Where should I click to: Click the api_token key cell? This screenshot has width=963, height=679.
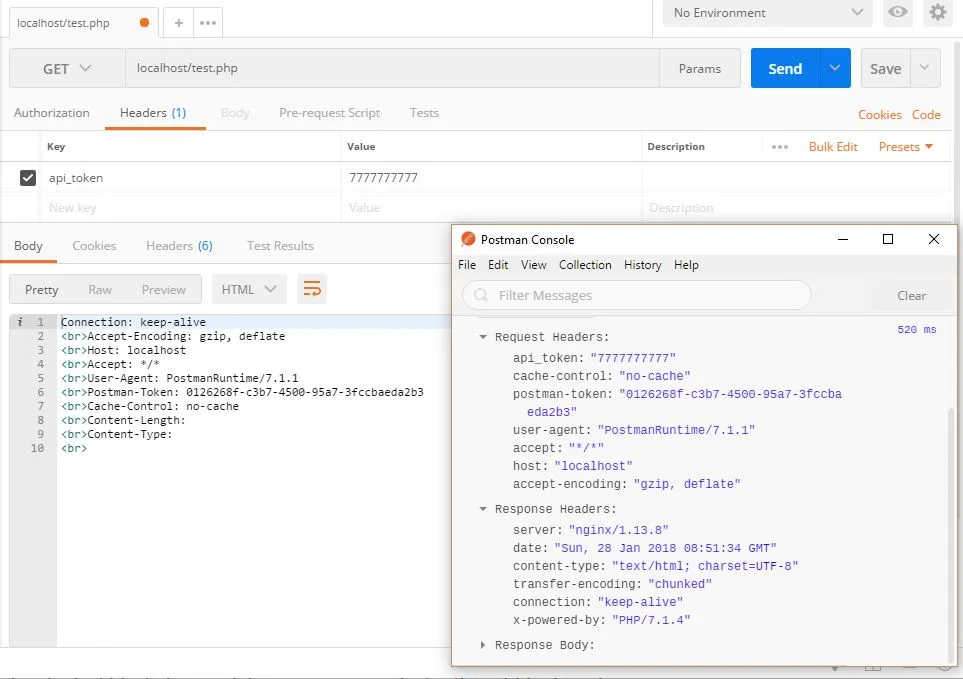(x=191, y=177)
